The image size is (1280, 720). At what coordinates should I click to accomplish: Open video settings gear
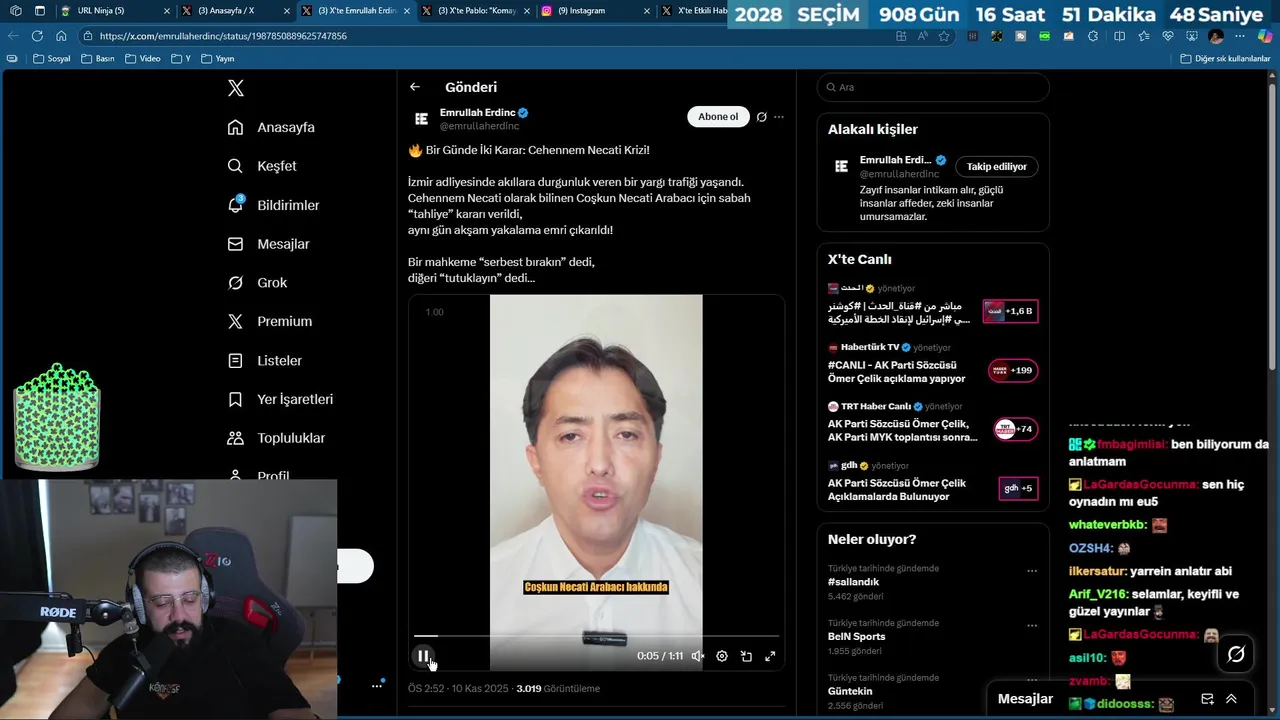tap(722, 656)
